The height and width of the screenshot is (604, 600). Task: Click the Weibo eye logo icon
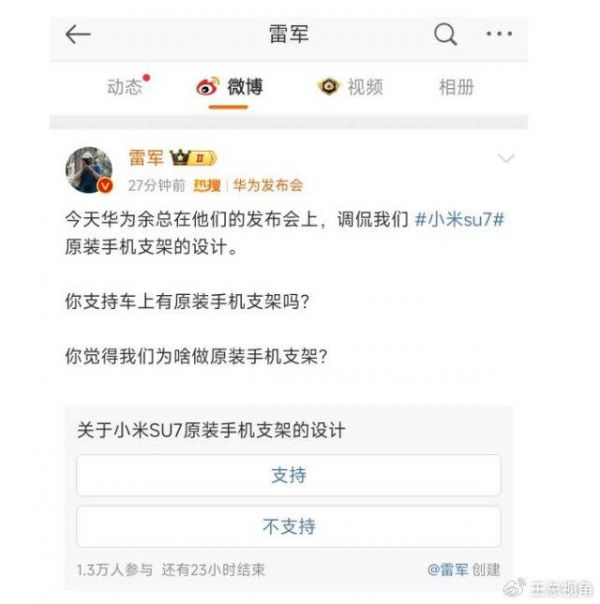click(x=208, y=86)
